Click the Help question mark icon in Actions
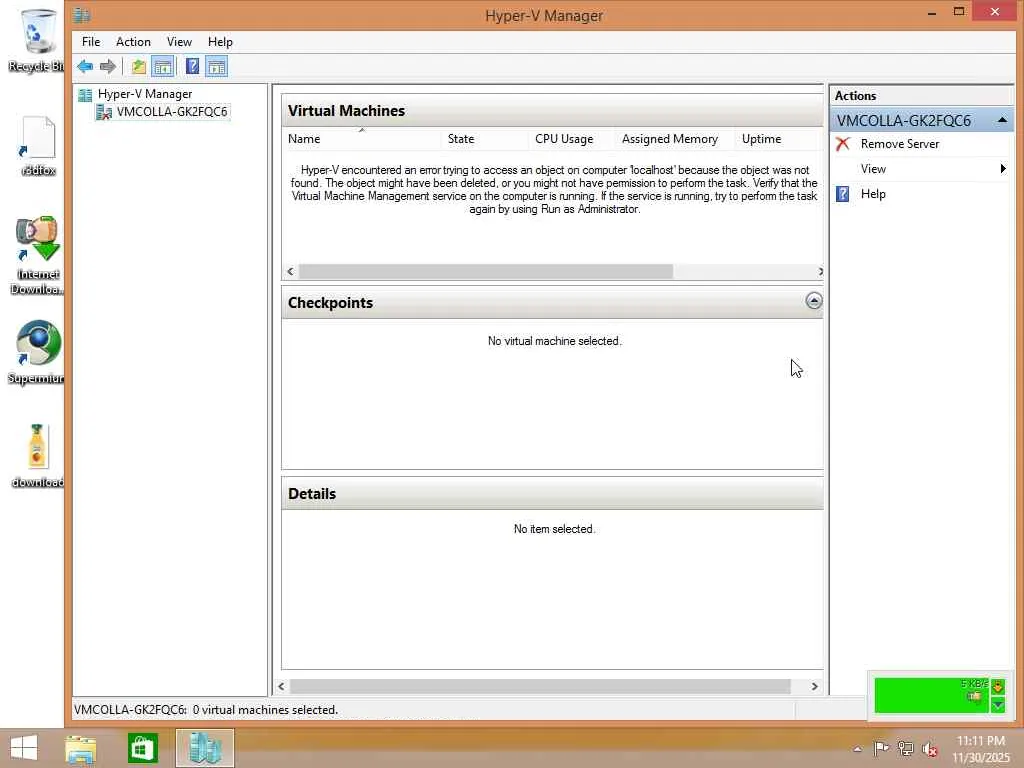 point(843,195)
